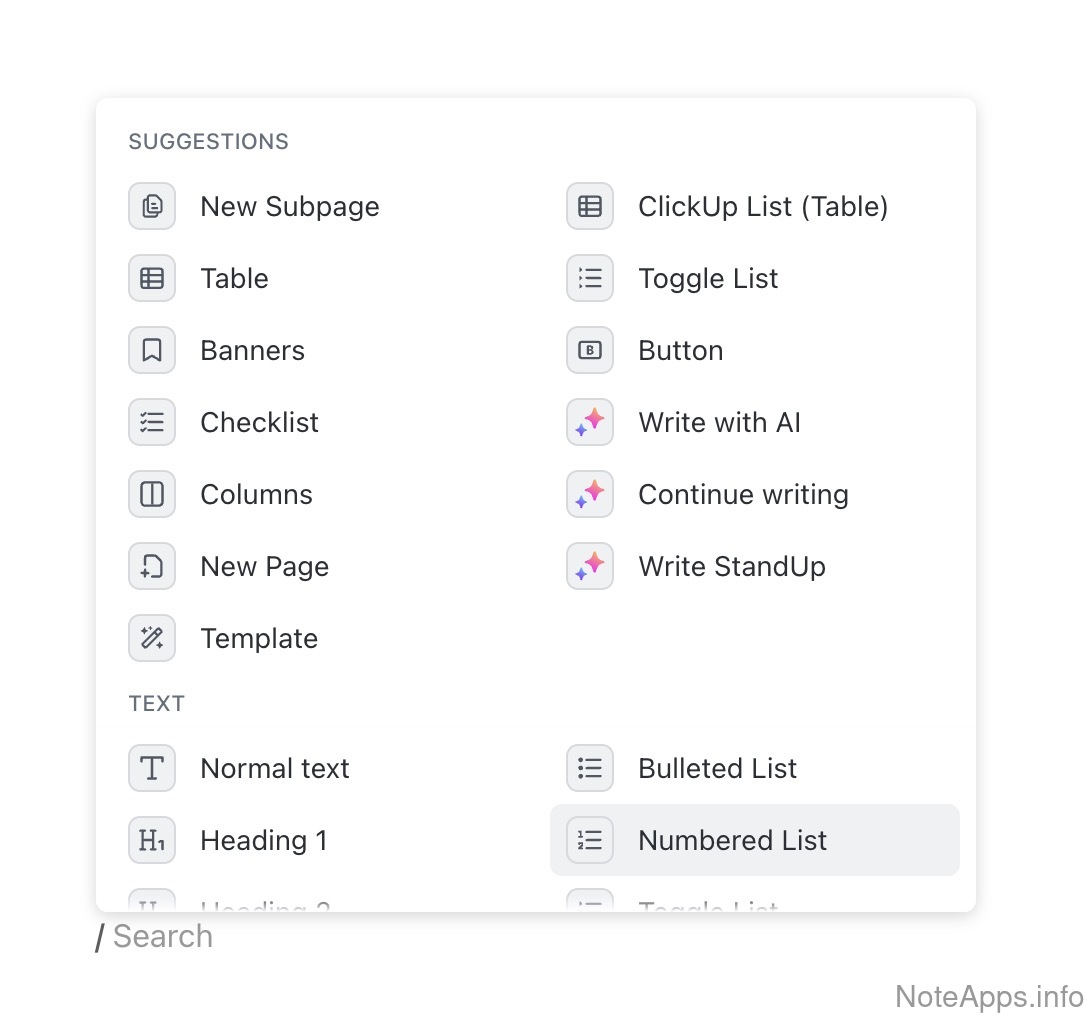Click the Normal text T icon

point(152,769)
